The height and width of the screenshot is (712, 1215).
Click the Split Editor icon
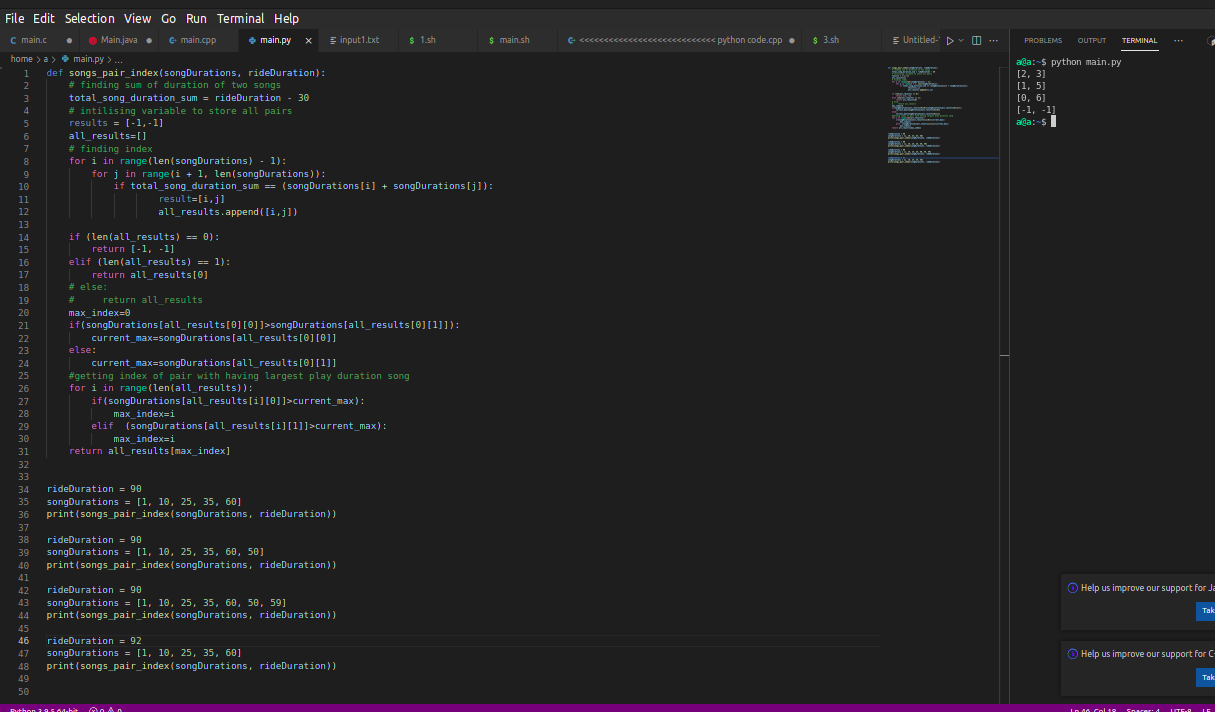click(x=977, y=40)
